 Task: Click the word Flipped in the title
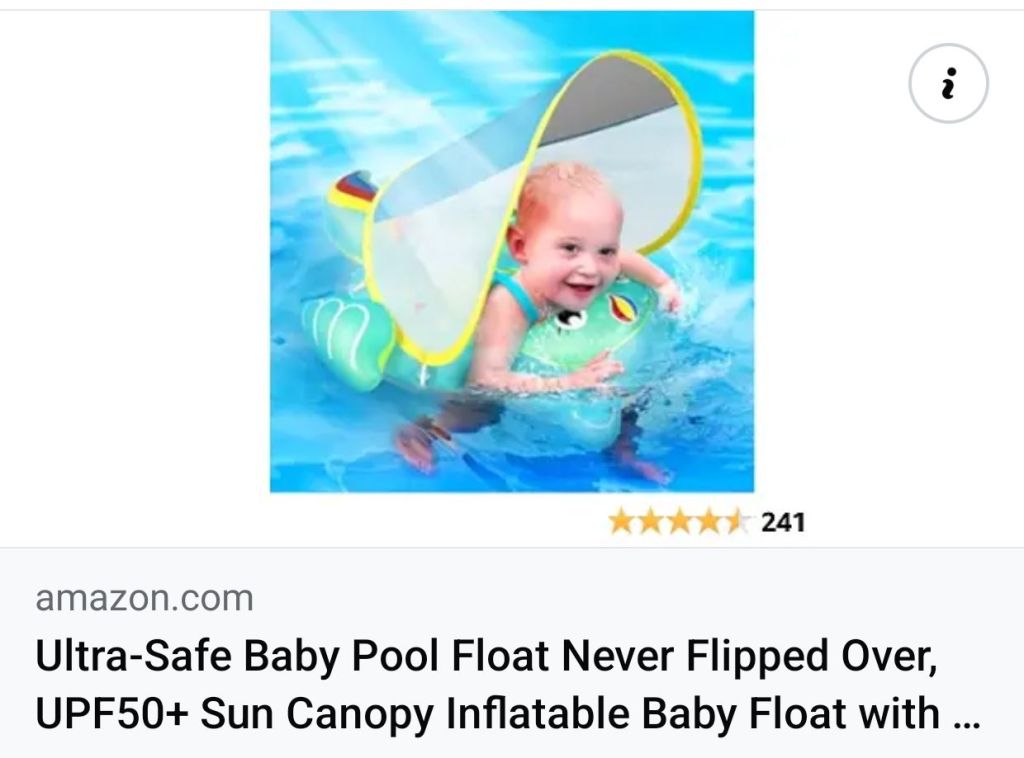click(756, 656)
